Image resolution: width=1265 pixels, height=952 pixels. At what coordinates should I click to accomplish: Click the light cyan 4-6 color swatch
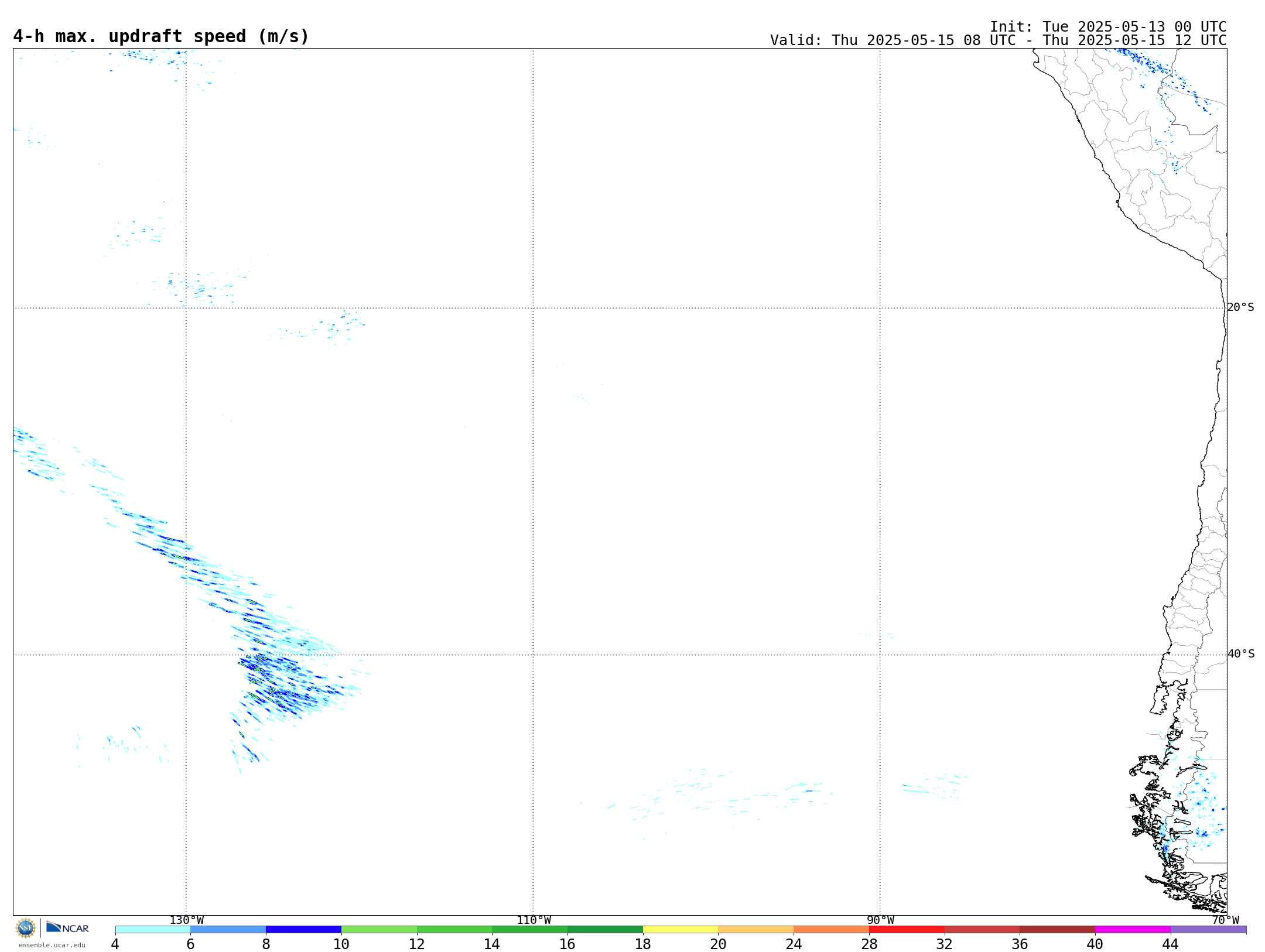(x=153, y=930)
